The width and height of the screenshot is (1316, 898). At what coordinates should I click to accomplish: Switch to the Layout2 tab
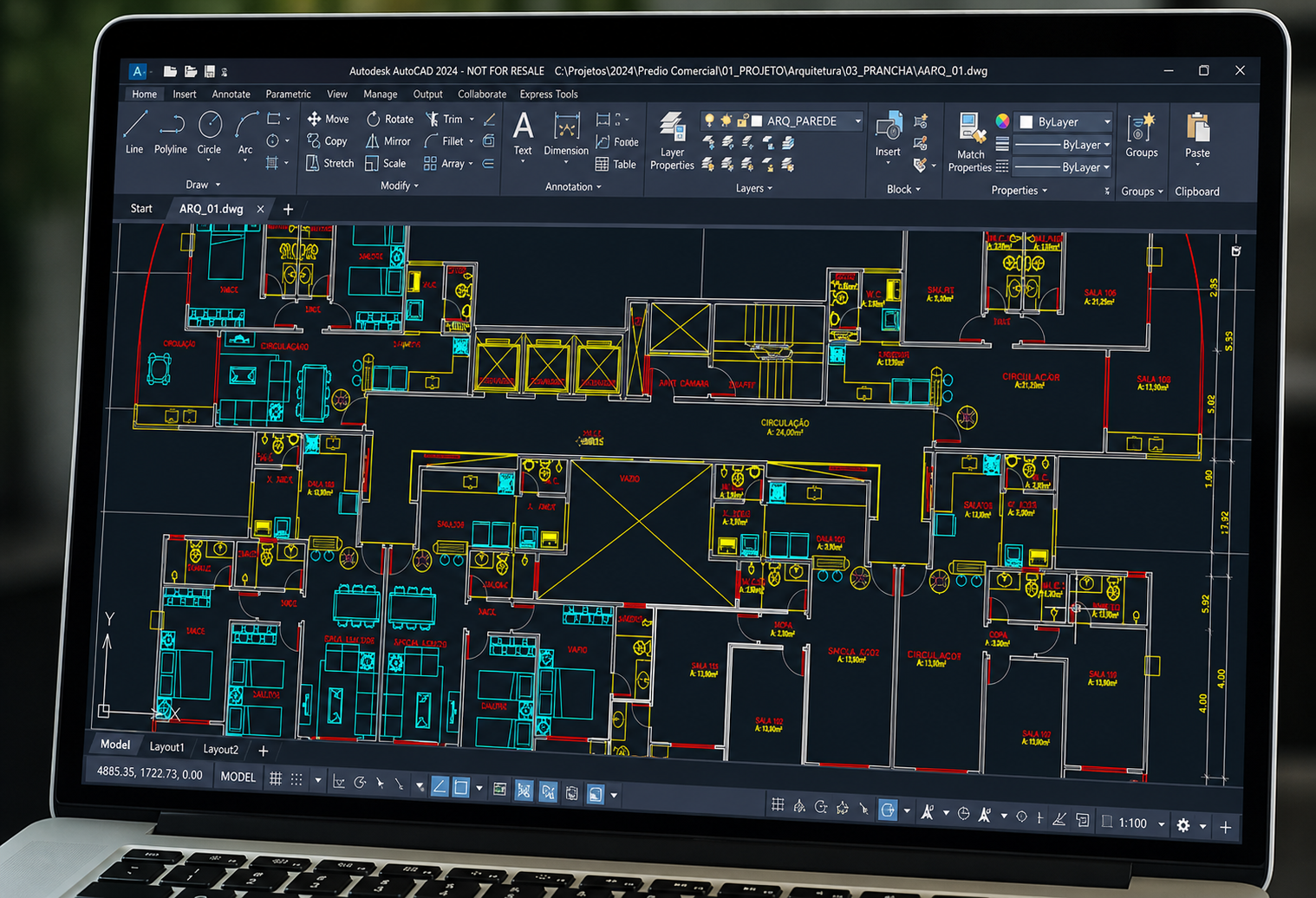220,749
